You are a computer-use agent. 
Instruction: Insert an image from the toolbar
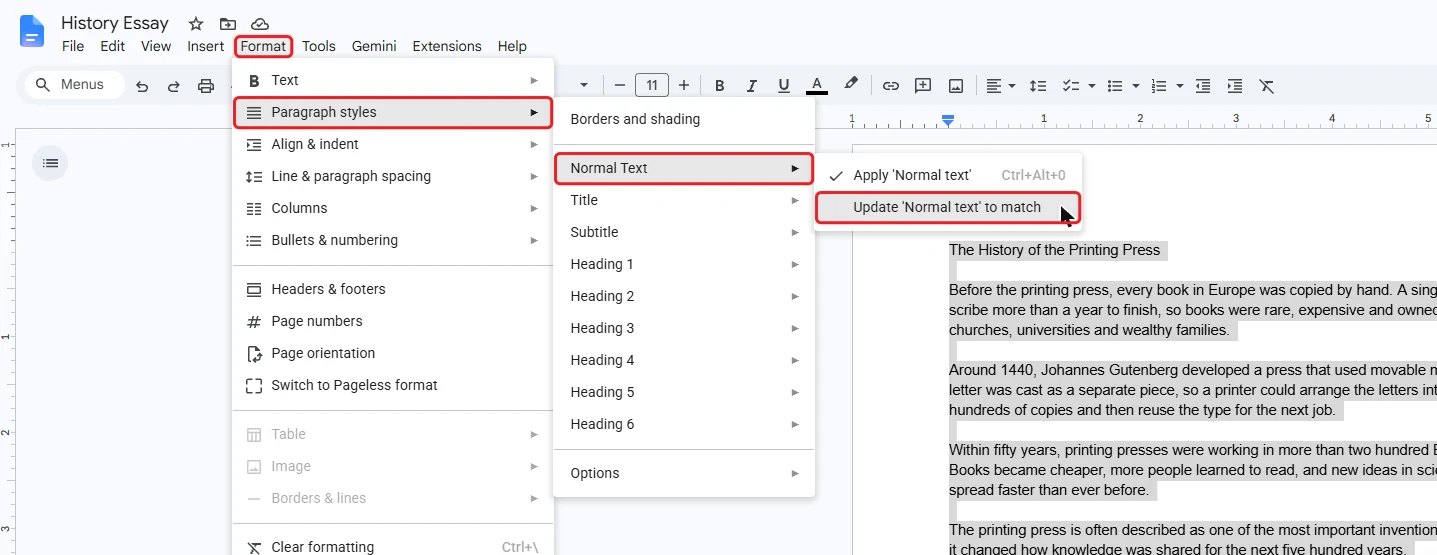956,86
